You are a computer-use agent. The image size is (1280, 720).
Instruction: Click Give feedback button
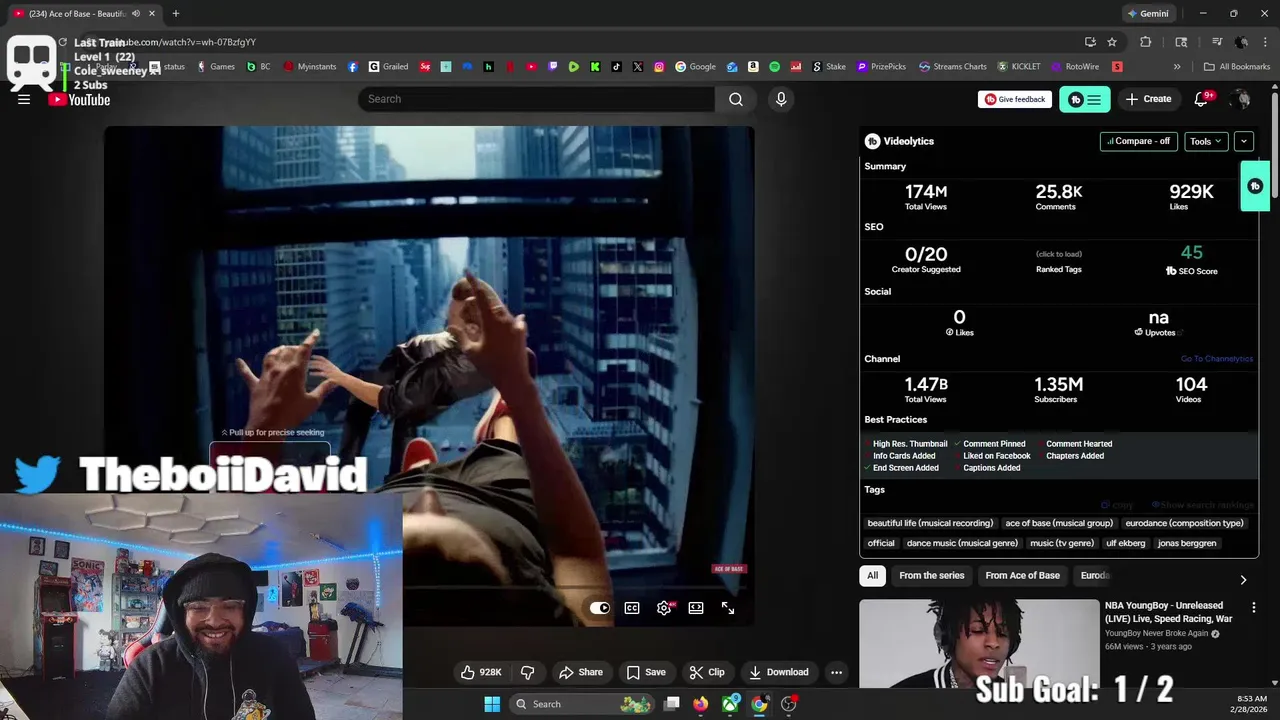[1015, 99]
